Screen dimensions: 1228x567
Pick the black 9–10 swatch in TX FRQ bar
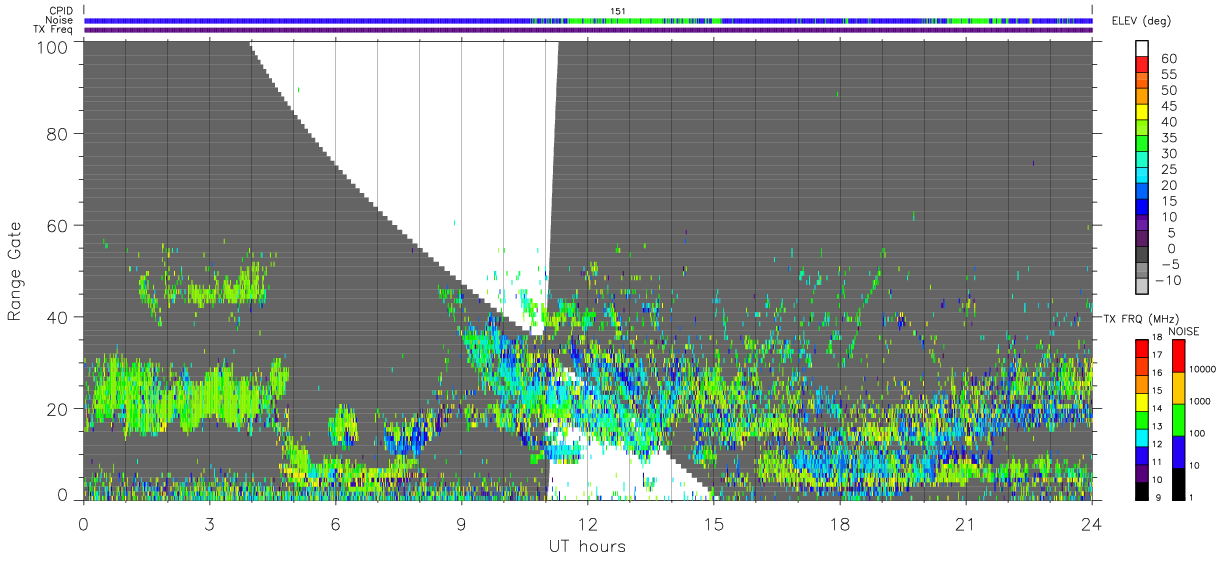coord(1143,489)
